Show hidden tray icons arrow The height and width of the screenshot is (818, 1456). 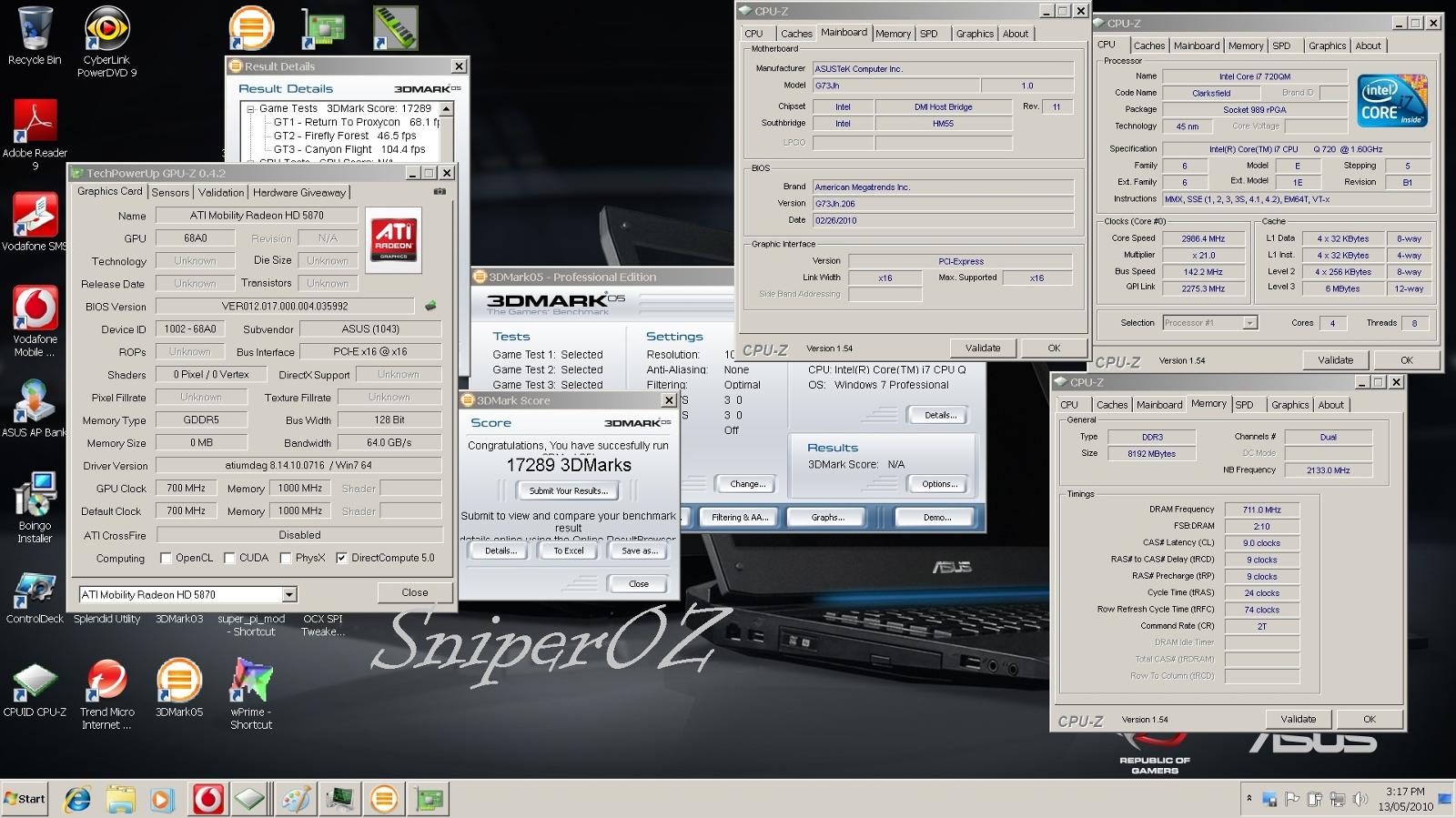click(1249, 799)
